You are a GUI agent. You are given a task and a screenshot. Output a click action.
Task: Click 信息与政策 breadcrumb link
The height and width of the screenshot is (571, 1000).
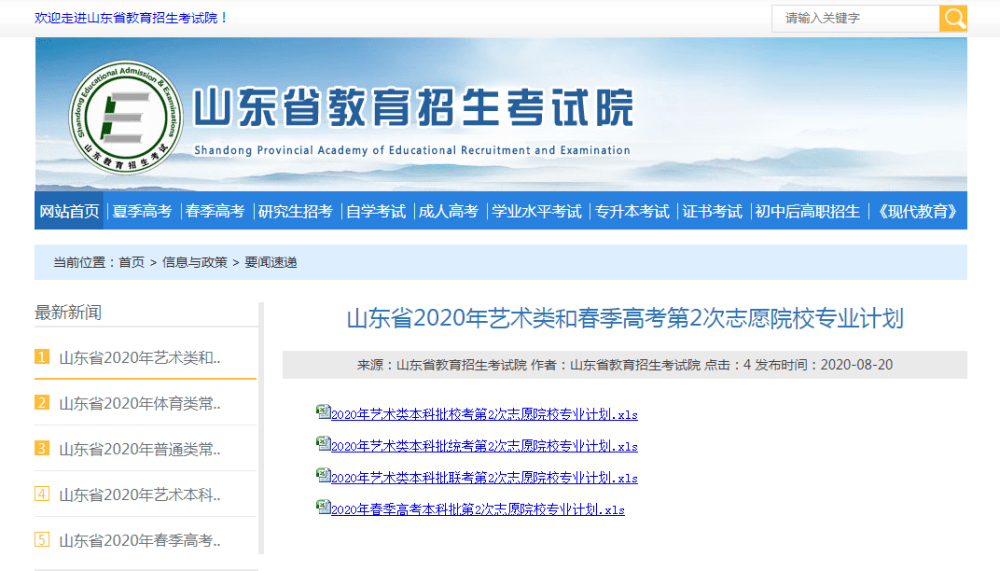195,262
